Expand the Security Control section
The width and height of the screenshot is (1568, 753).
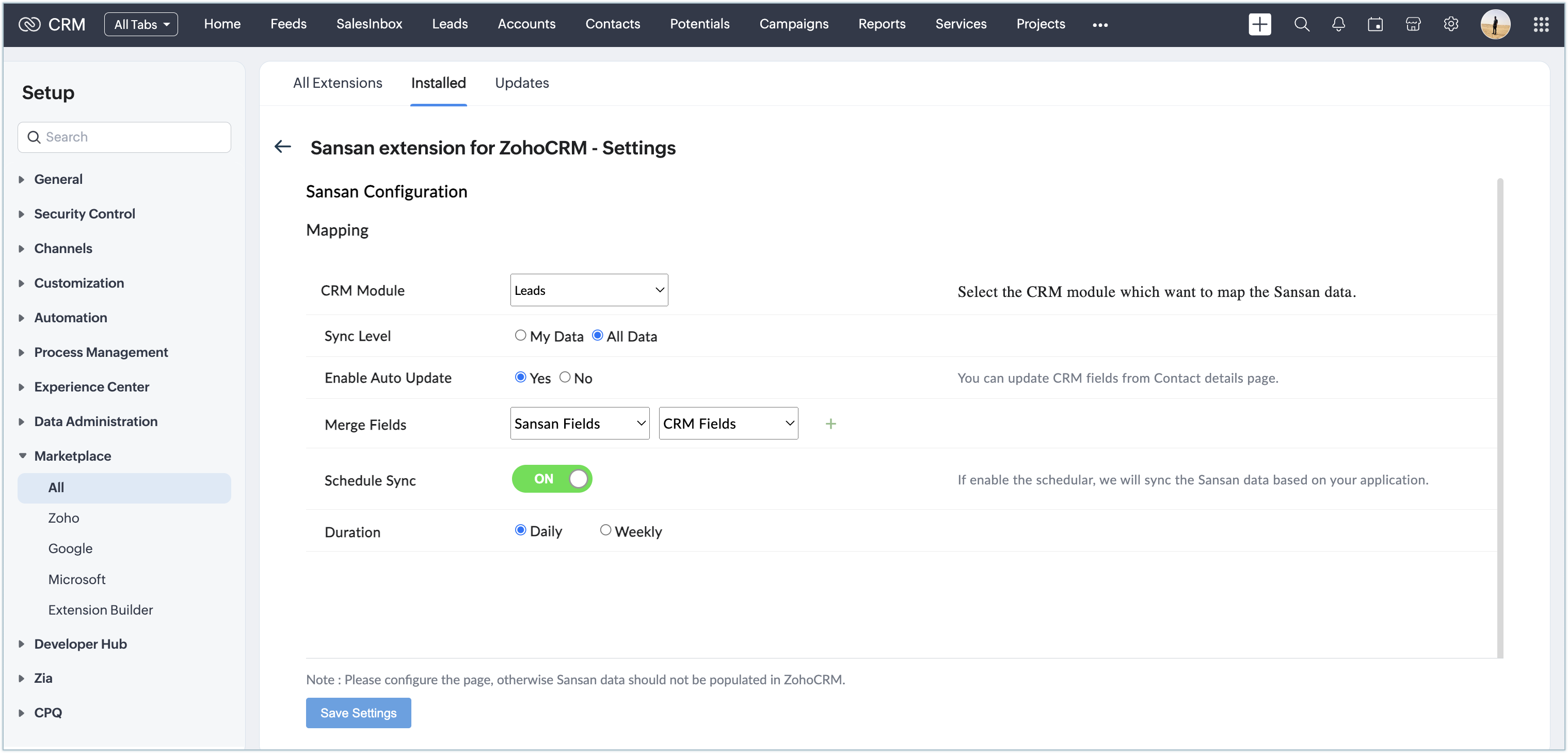[84, 214]
